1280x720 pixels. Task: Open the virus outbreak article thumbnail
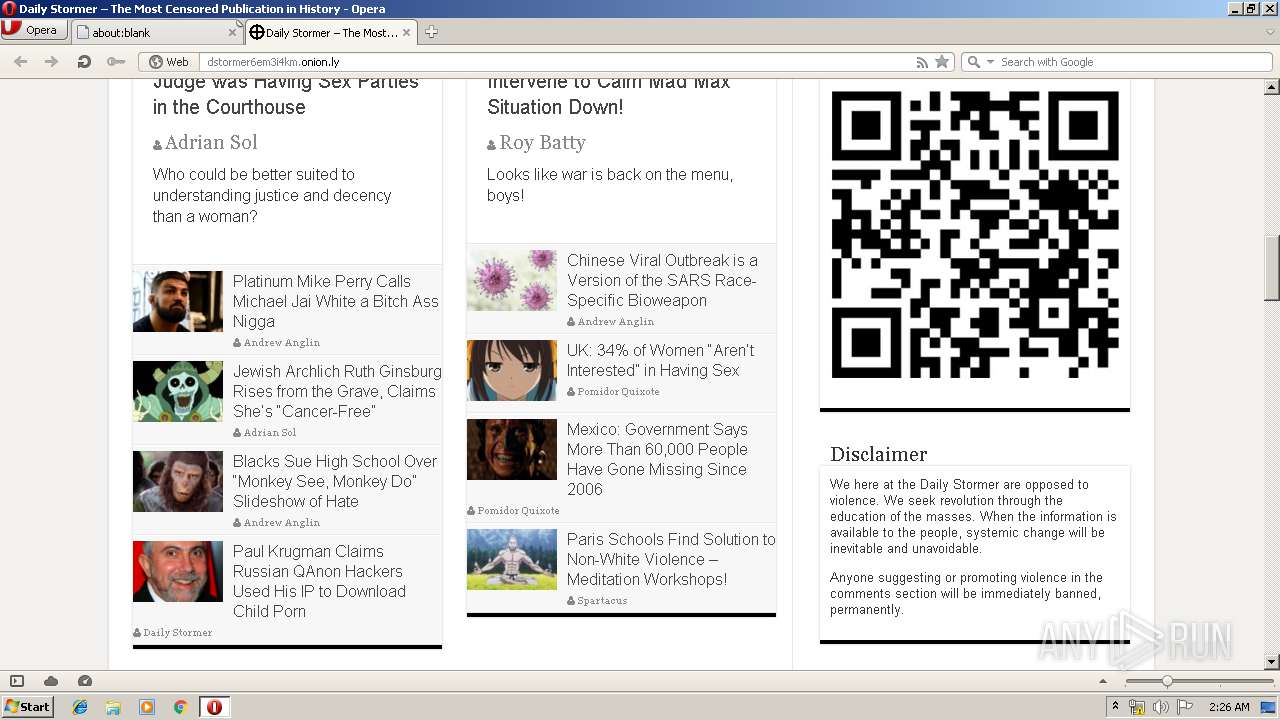point(512,280)
